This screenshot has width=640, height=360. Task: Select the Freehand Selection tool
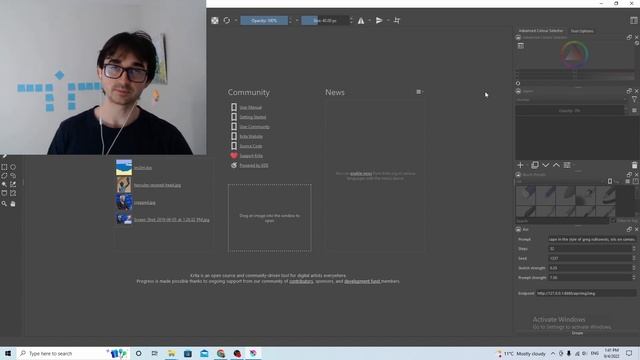(13, 176)
